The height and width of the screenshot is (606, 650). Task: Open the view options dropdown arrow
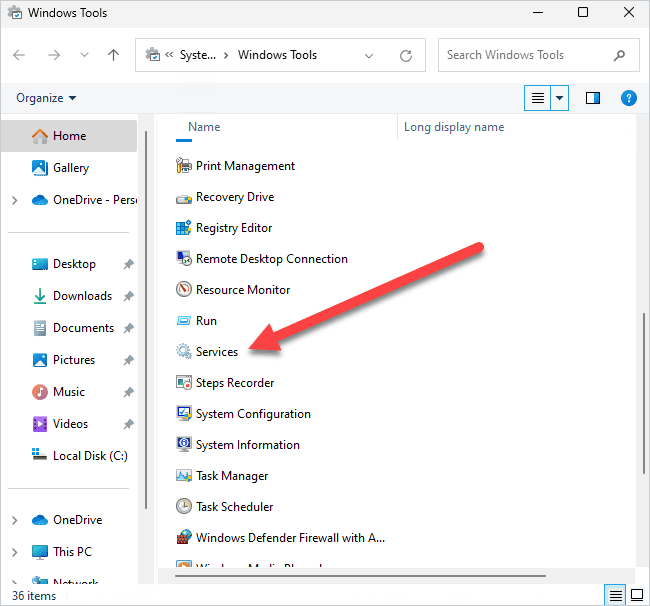[559, 98]
